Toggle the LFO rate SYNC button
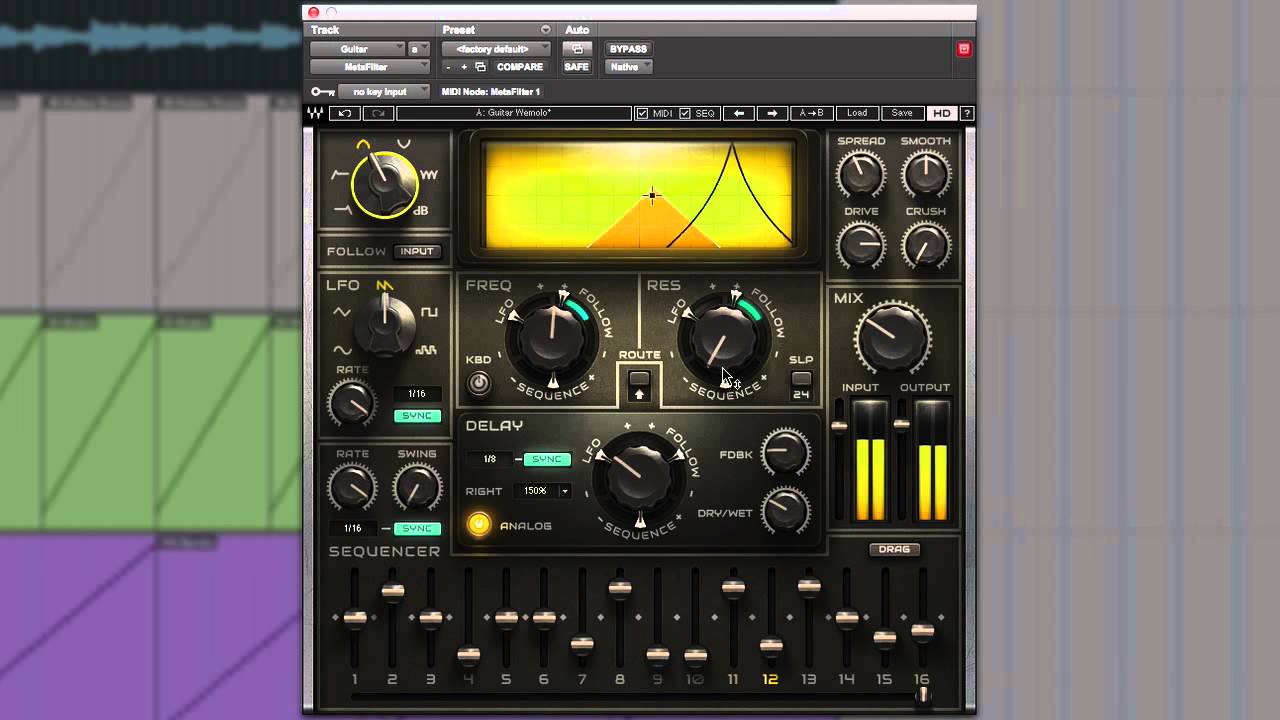This screenshot has width=1280, height=720. 417,416
